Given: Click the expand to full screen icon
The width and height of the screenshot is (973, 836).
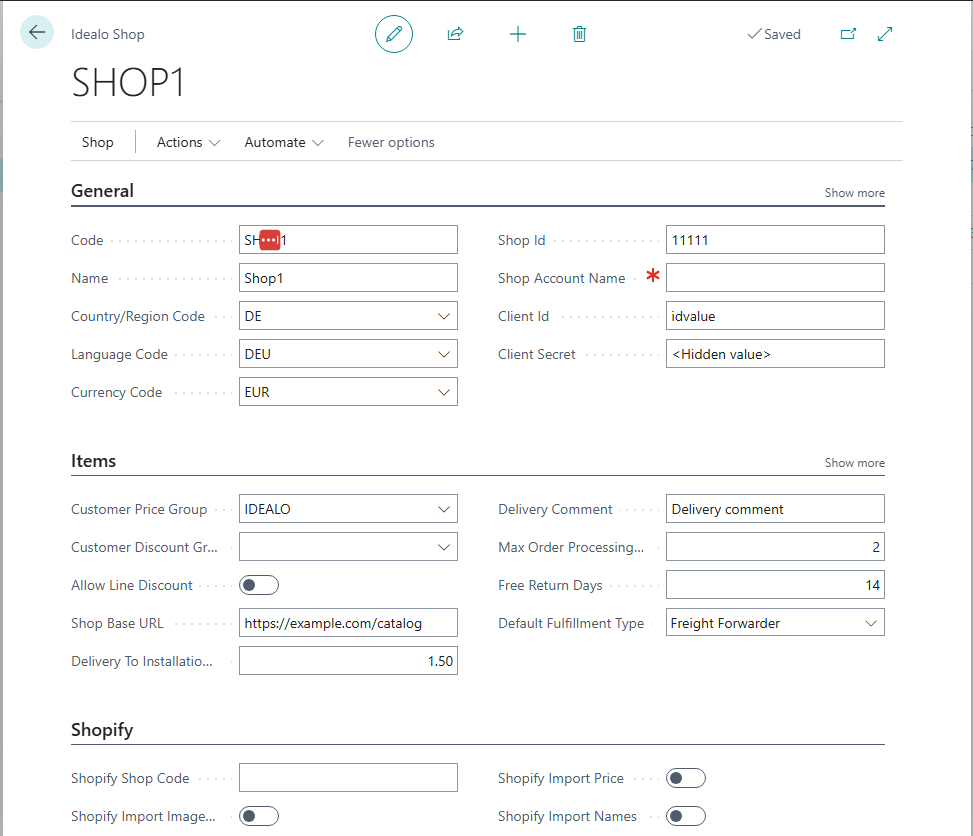Looking at the screenshot, I should [x=885, y=34].
